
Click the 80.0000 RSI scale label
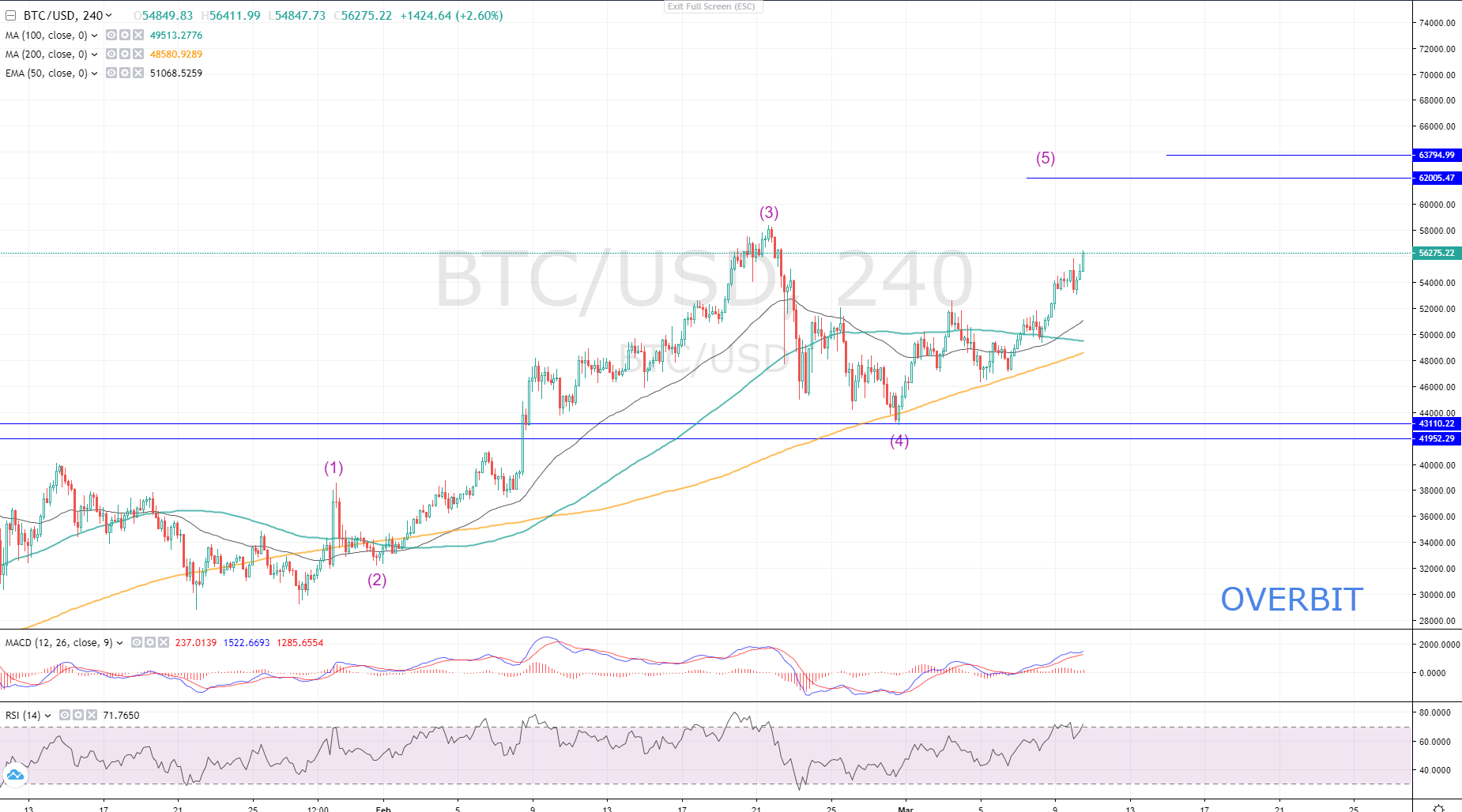(1435, 712)
